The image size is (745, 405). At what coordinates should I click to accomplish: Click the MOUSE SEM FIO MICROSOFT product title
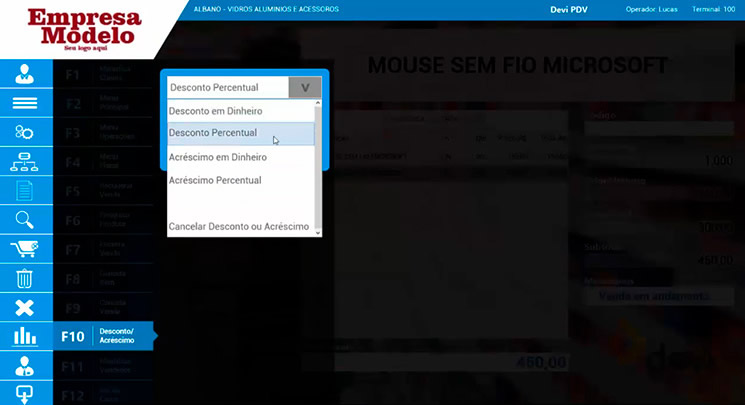(518, 66)
